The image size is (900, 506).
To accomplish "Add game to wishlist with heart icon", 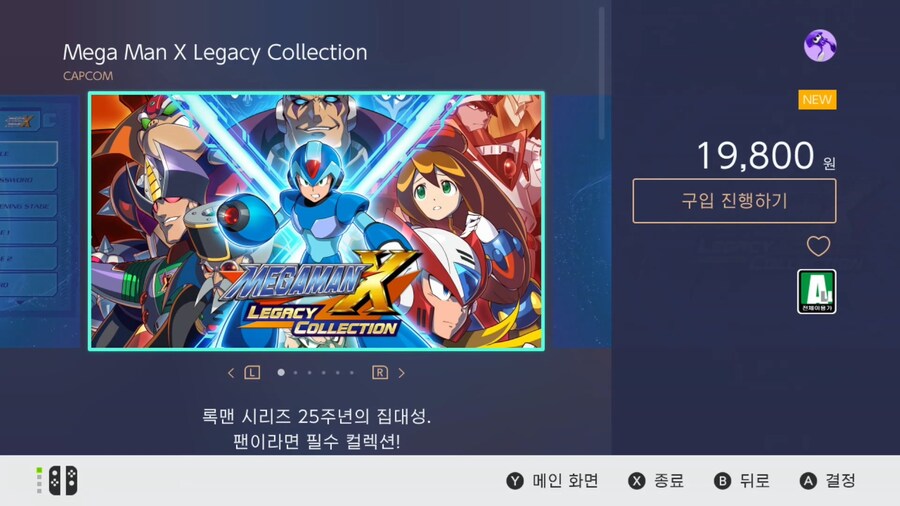I will pyautogui.click(x=818, y=246).
